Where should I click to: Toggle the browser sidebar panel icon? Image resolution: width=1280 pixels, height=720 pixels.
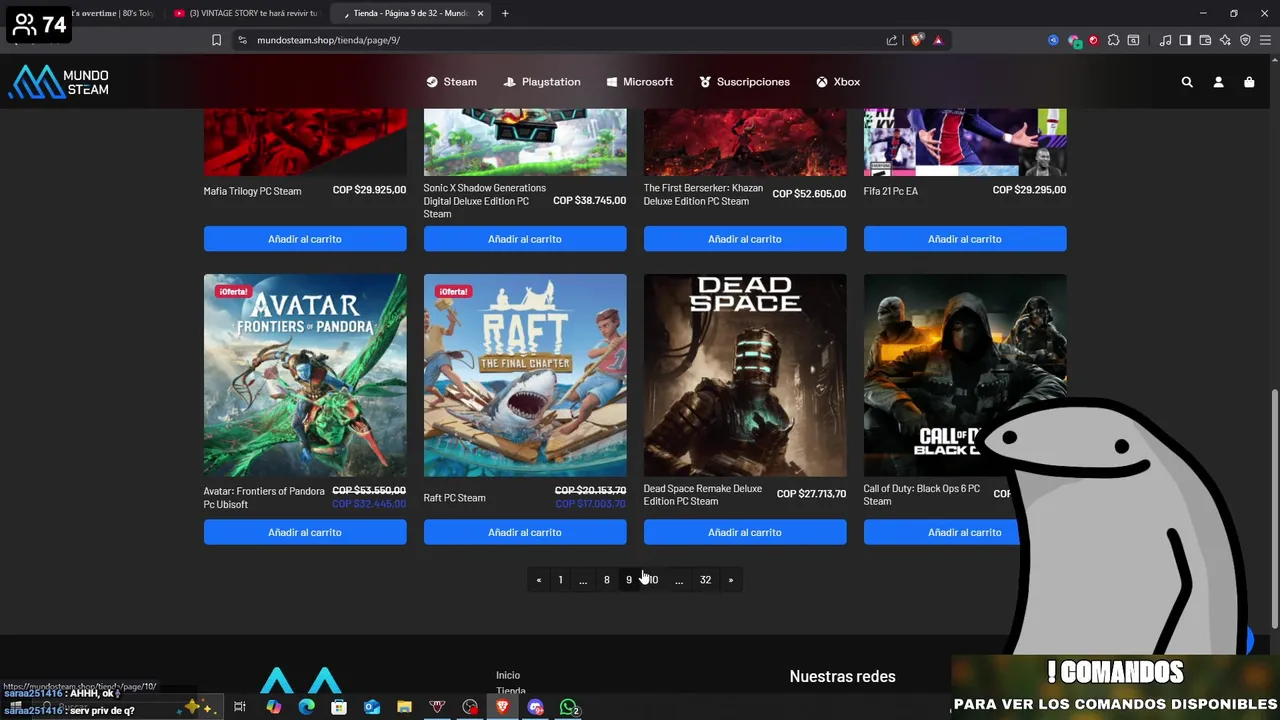[1185, 40]
